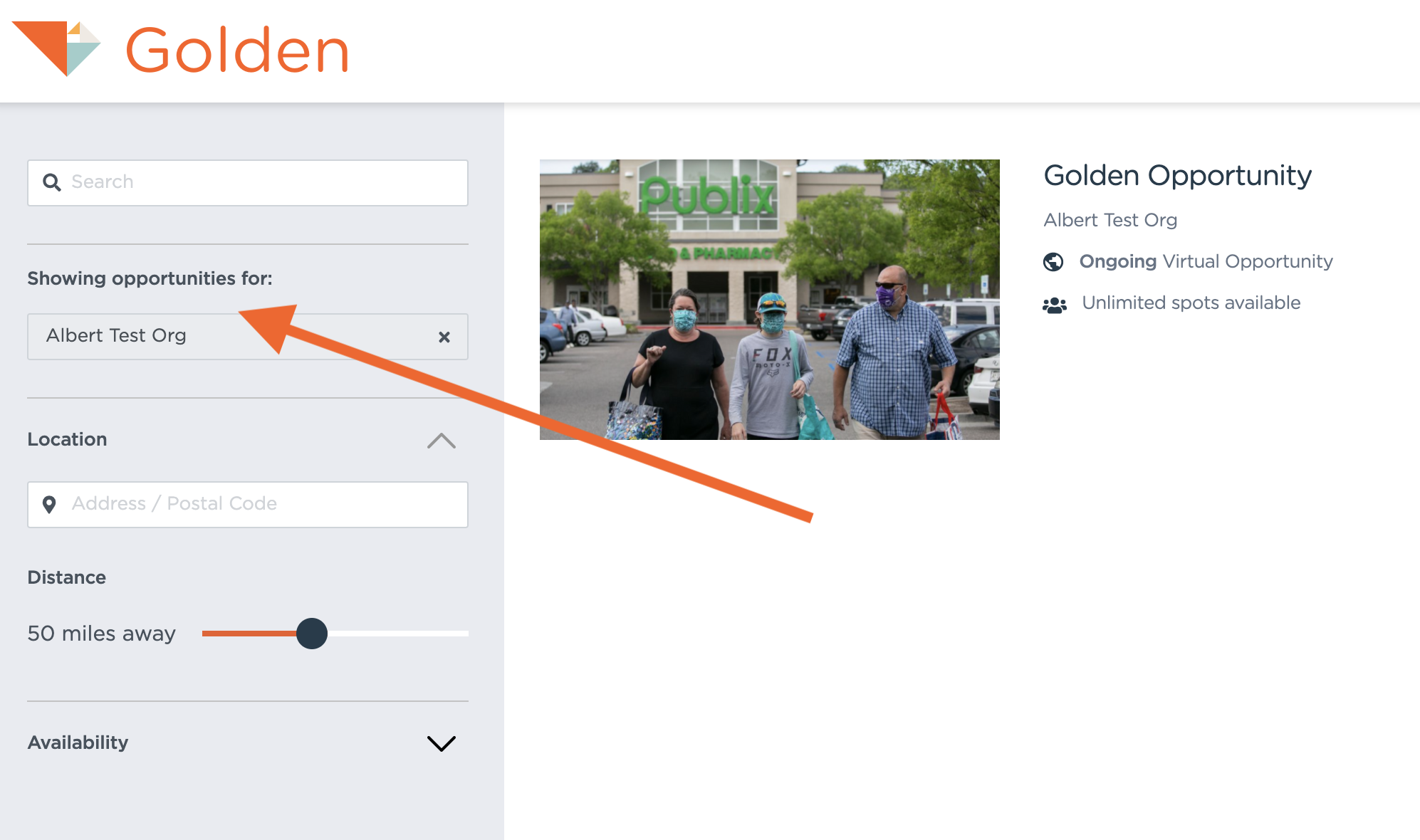Viewport: 1420px width, 840px height.
Task: Click the group spots available icon
Action: 1055,305
